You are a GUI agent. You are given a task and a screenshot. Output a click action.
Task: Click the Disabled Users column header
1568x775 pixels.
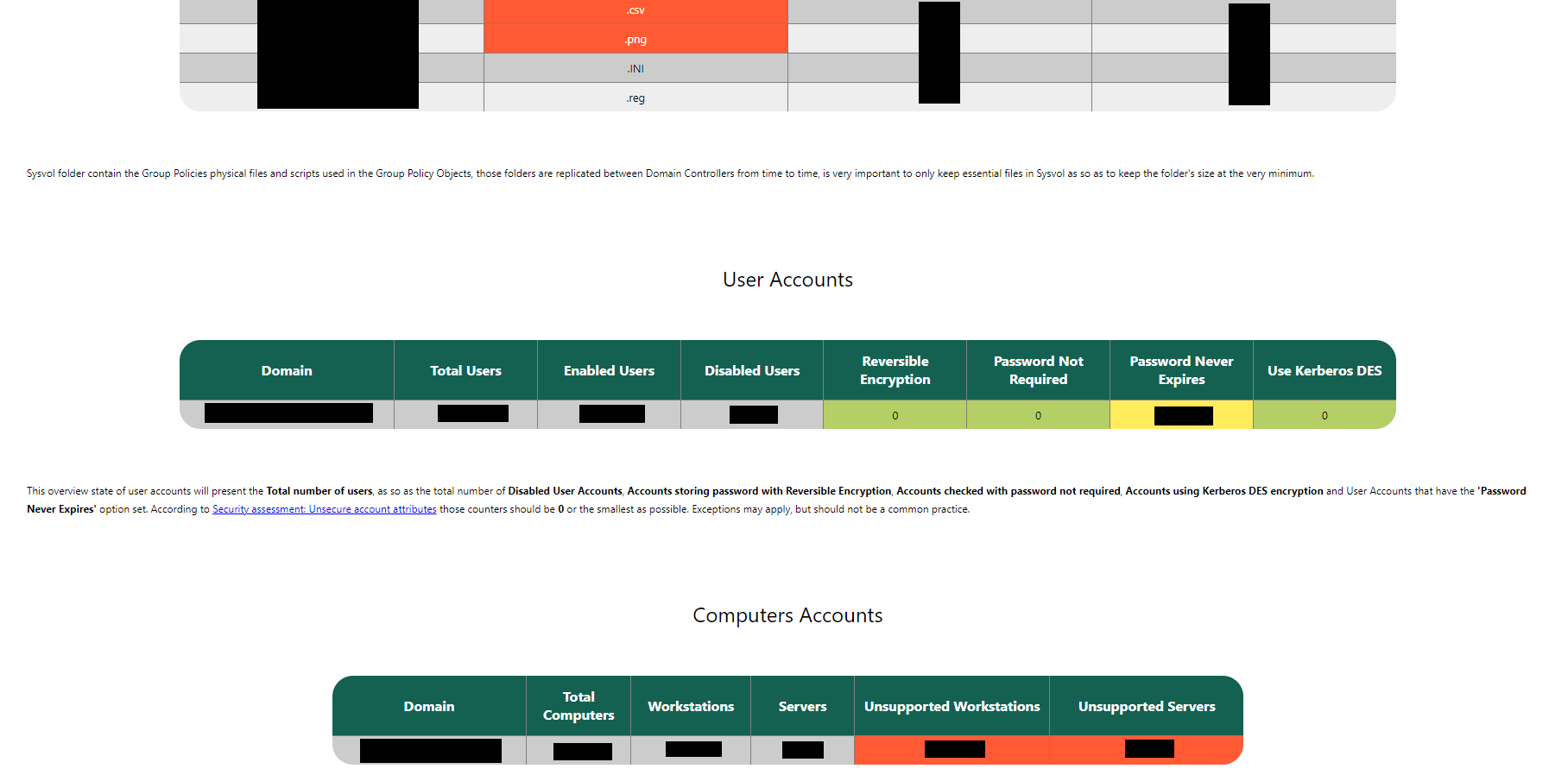click(752, 370)
